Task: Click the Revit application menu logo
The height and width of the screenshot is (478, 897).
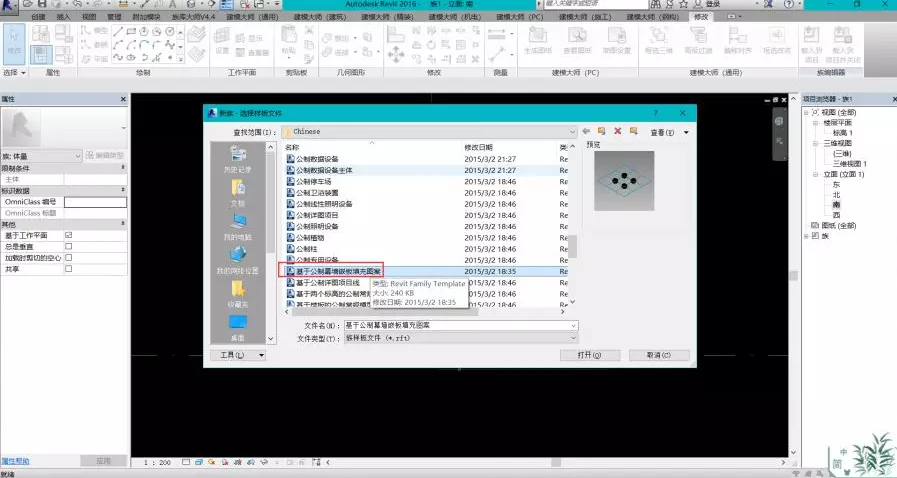Action: (x=8, y=5)
